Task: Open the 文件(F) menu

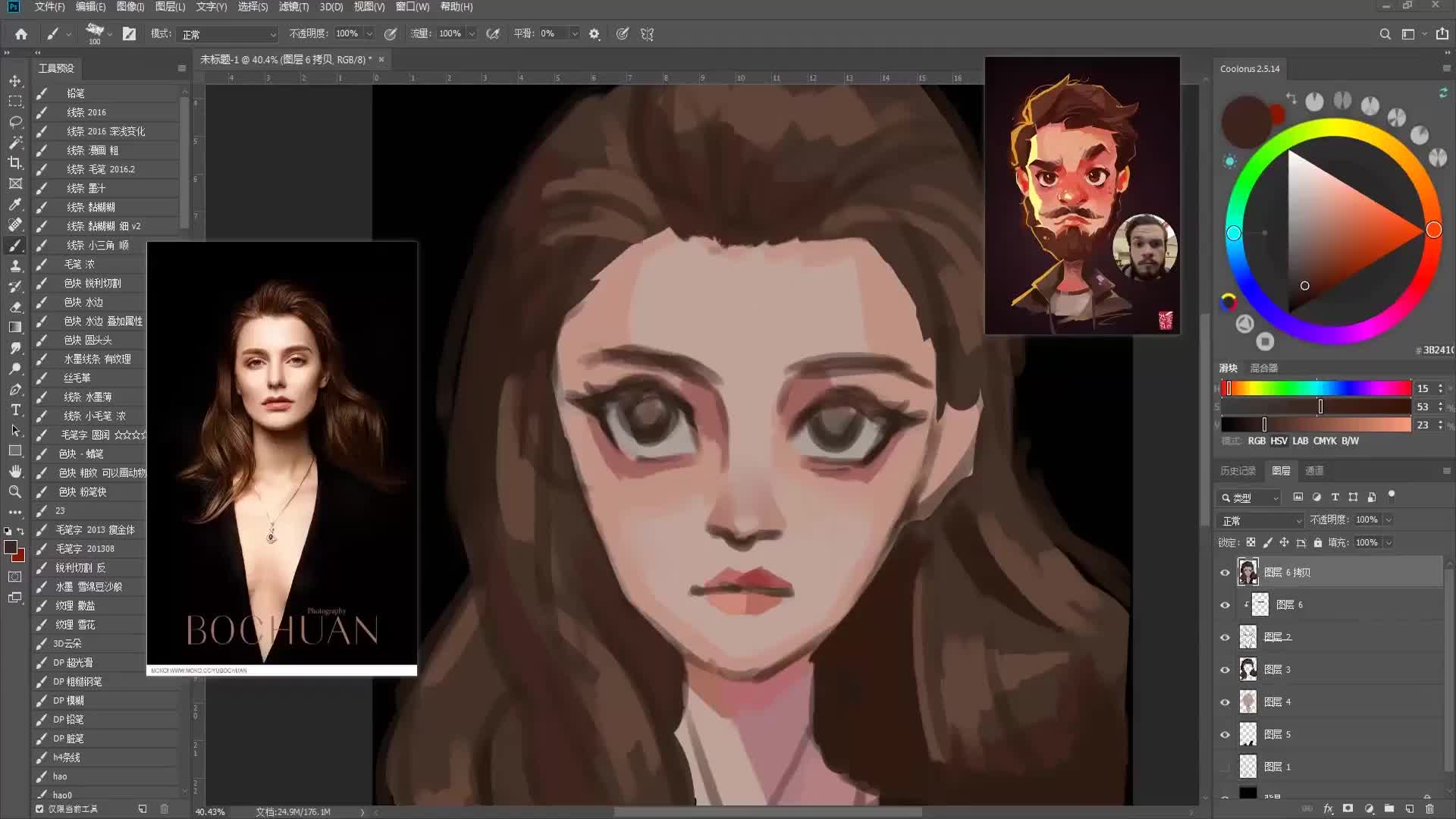Action: pos(49,7)
